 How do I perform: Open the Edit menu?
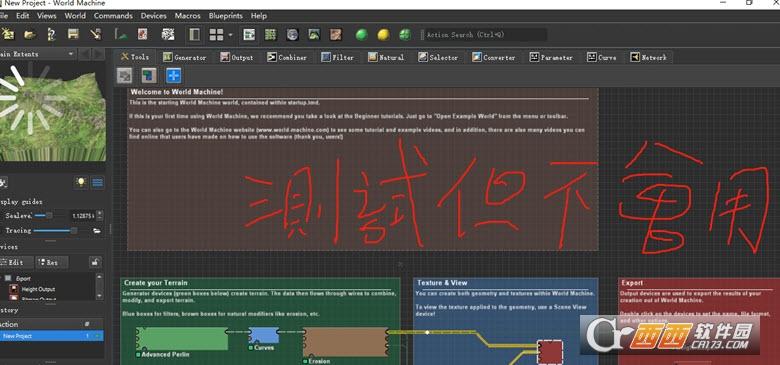click(x=23, y=15)
